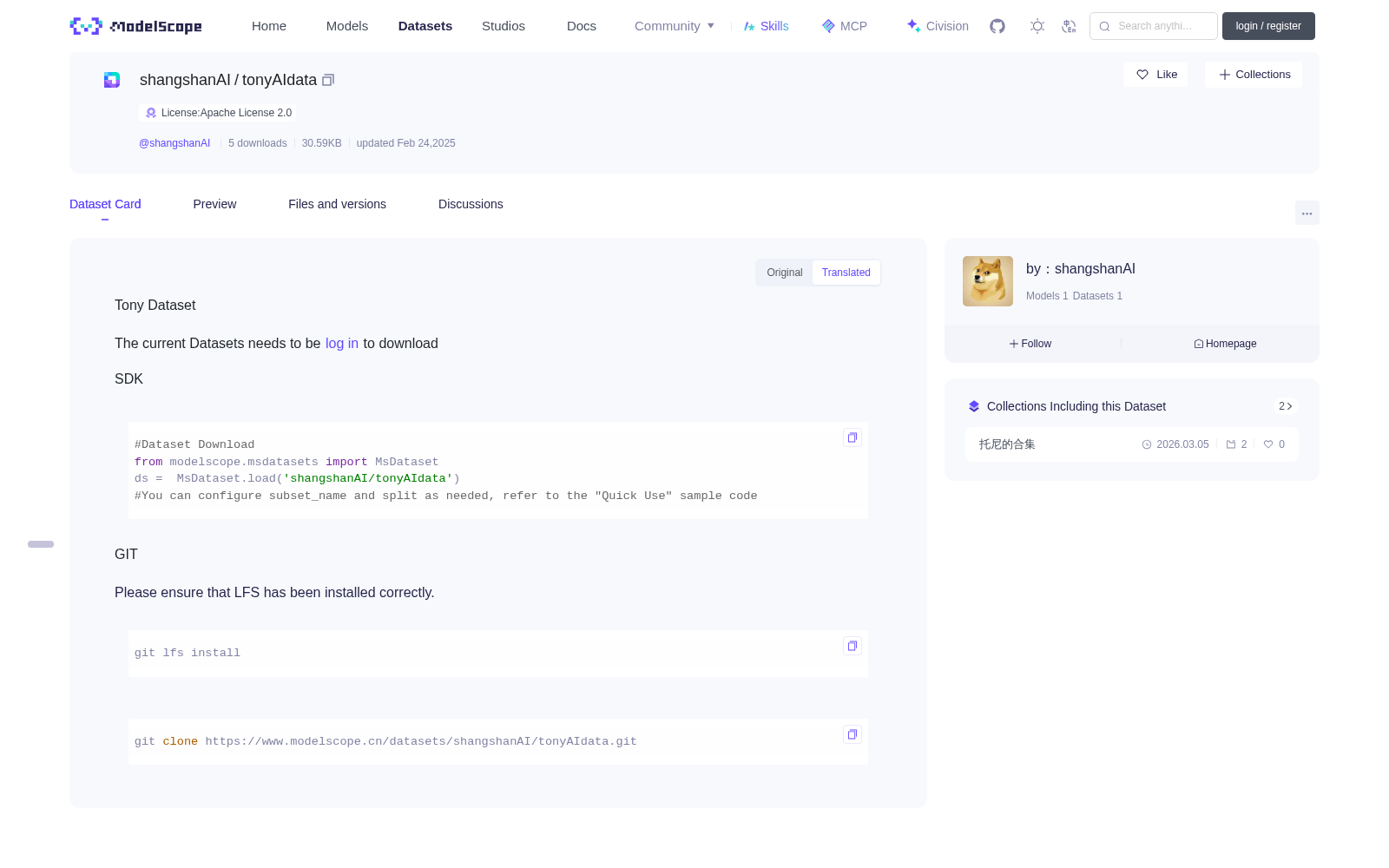The height and width of the screenshot is (868, 1389).
Task: Open the @shangshanAI profile link
Action: click(174, 143)
